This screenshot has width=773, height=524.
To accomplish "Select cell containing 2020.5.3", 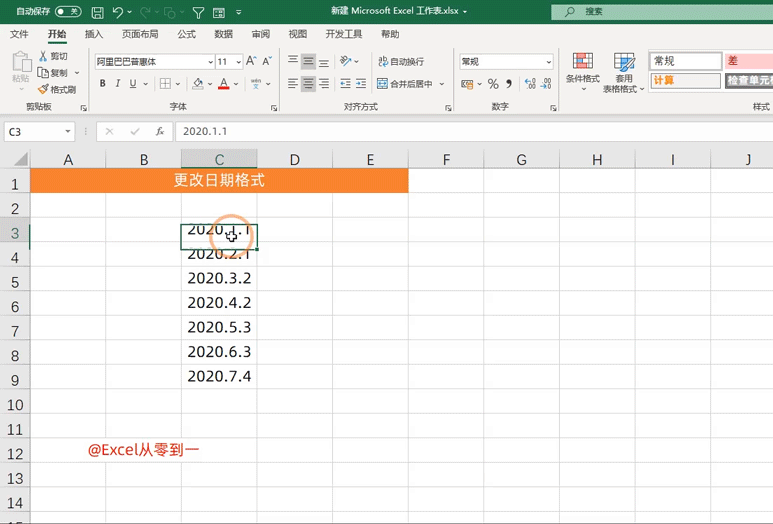I will pos(219,327).
